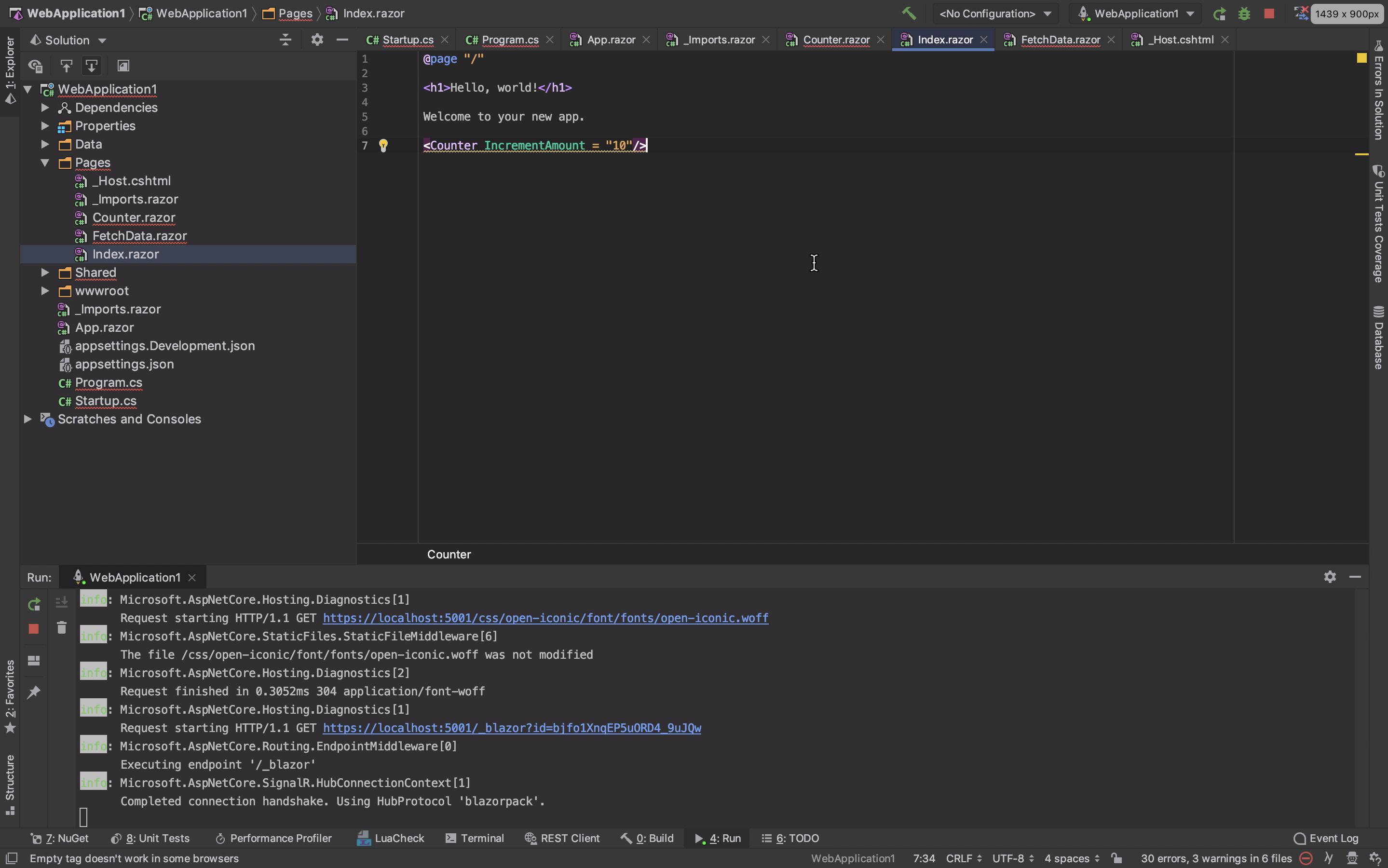
Task: Collapse the Pages folder
Action: tap(45, 163)
